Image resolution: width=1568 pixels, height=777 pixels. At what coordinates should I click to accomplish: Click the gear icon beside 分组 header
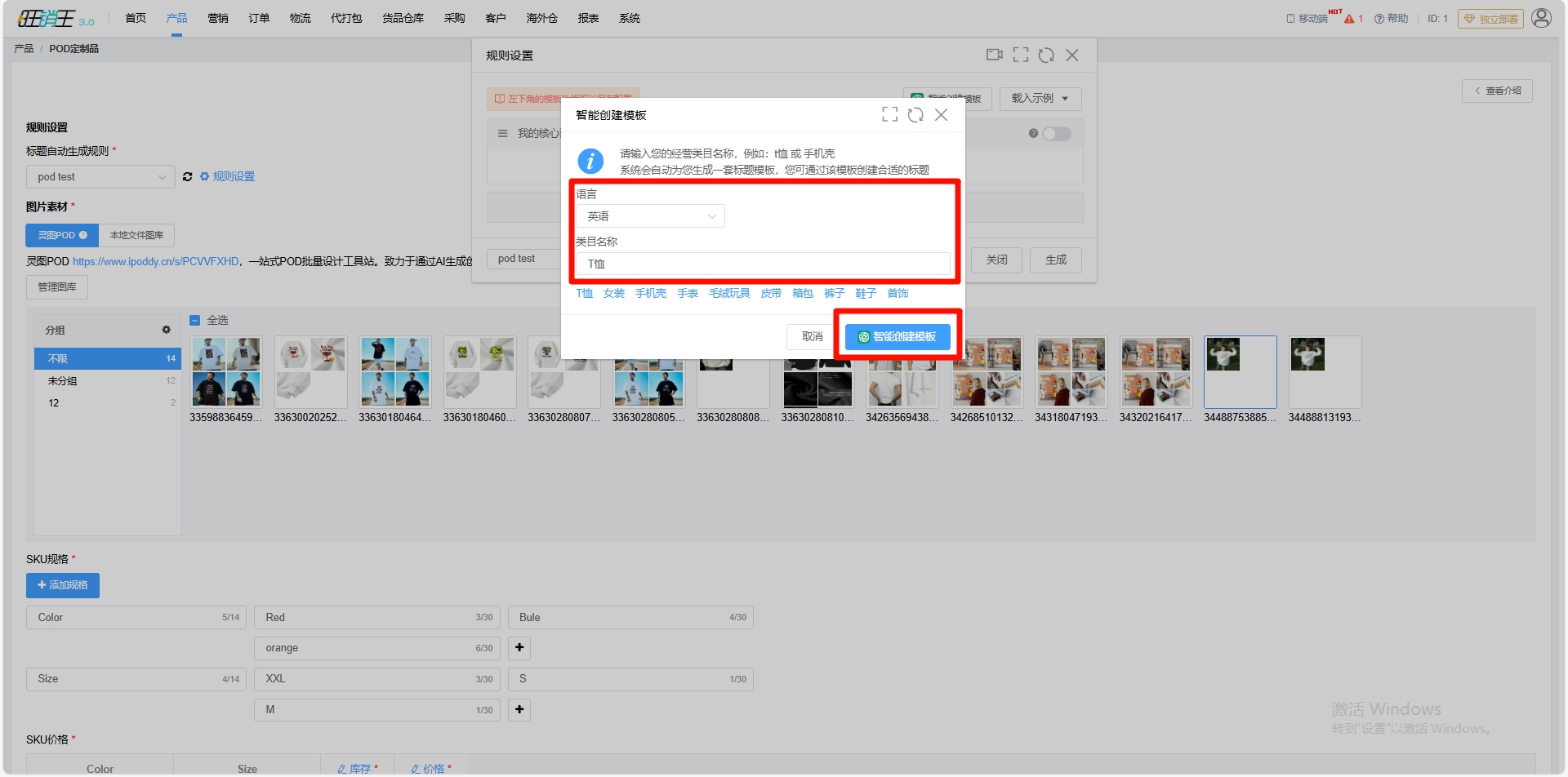tap(167, 330)
